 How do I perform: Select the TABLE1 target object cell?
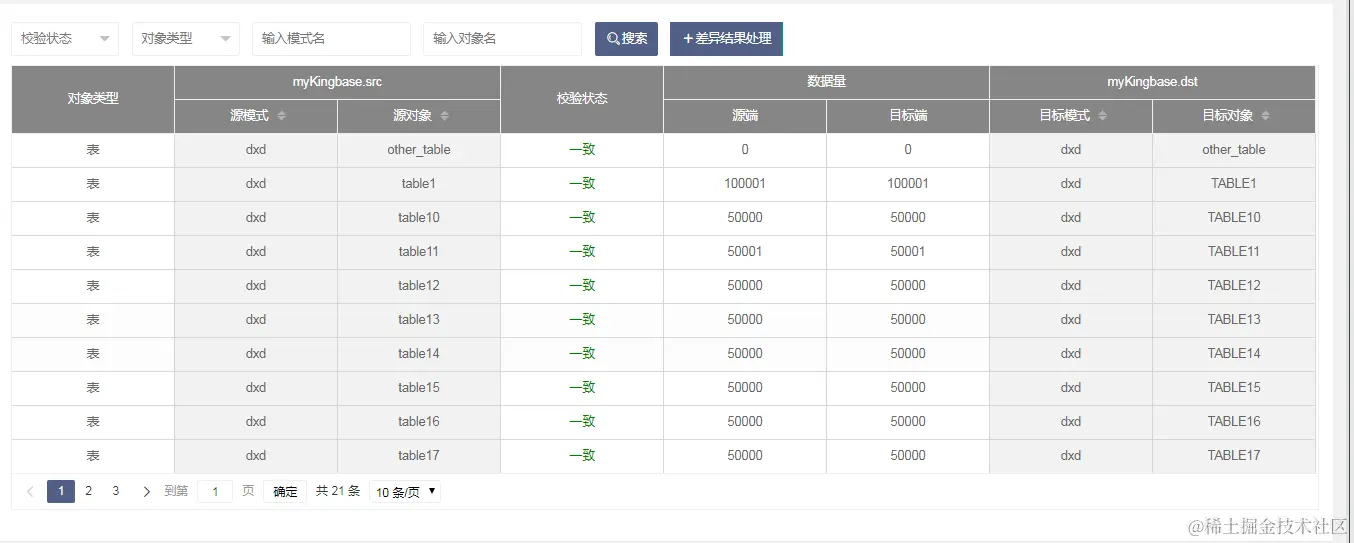tap(1234, 184)
